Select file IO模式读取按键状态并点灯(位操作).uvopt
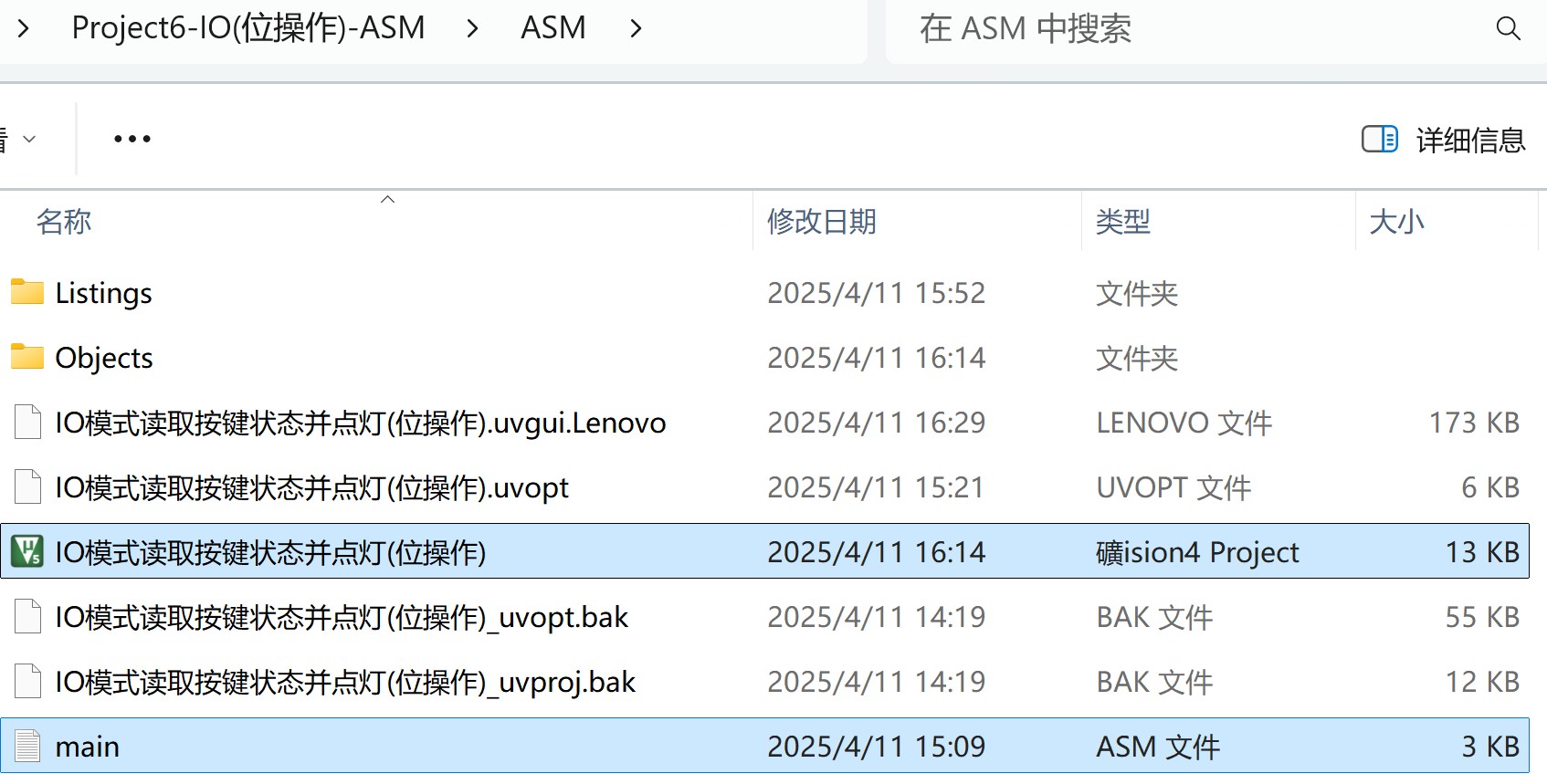Image resolution: width=1547 pixels, height=784 pixels. click(311, 487)
